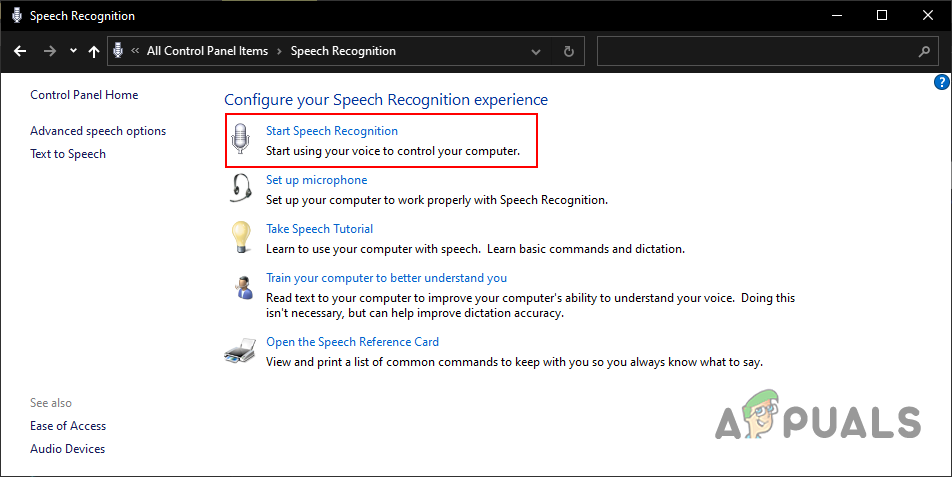Click the Refresh button in address bar

(x=569, y=51)
